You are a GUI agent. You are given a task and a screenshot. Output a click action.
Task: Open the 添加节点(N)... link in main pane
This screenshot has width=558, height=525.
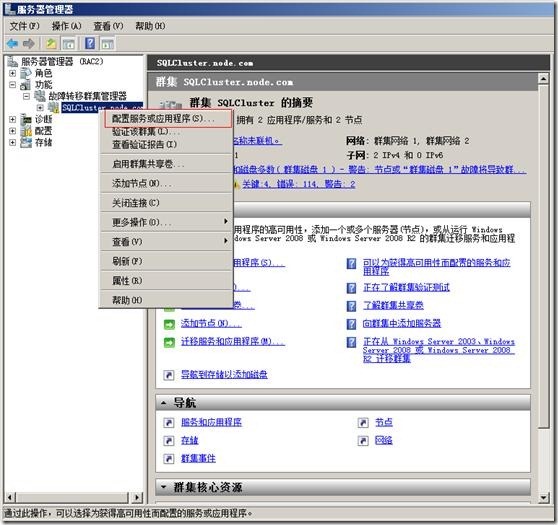[x=211, y=324]
